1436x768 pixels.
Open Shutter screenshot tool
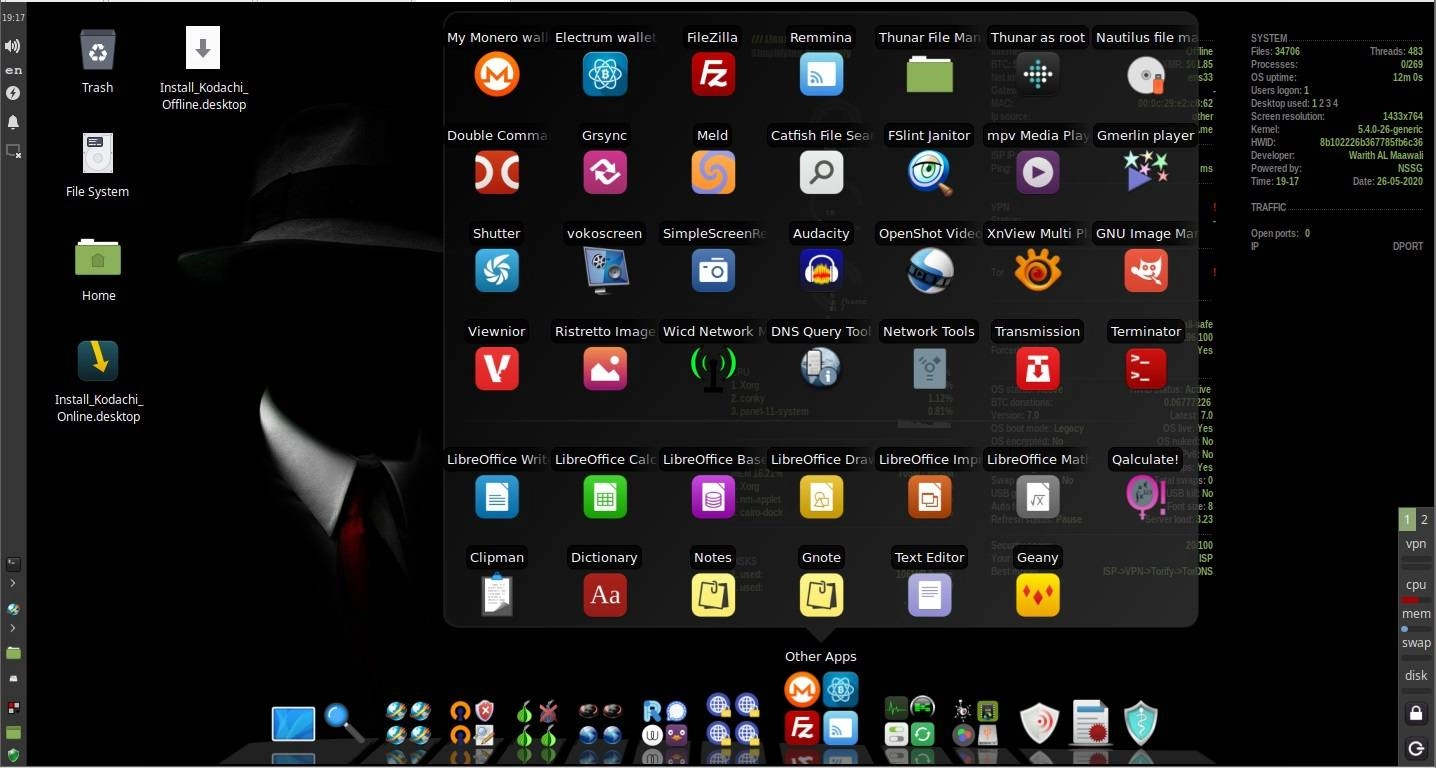coord(497,270)
